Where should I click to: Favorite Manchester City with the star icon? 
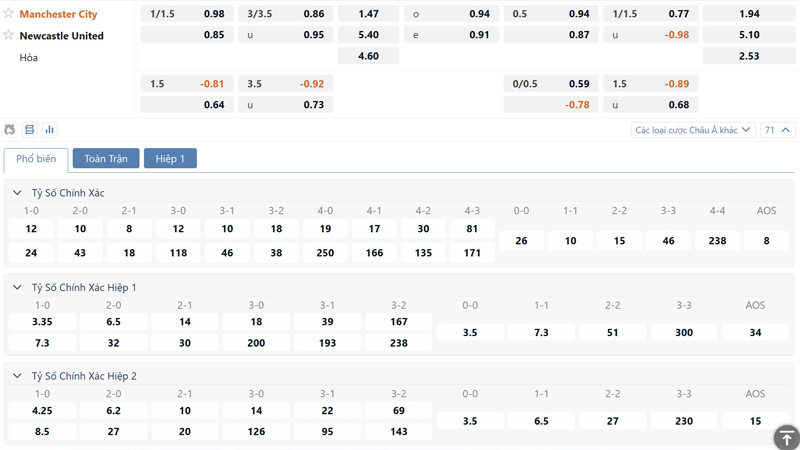[9, 14]
